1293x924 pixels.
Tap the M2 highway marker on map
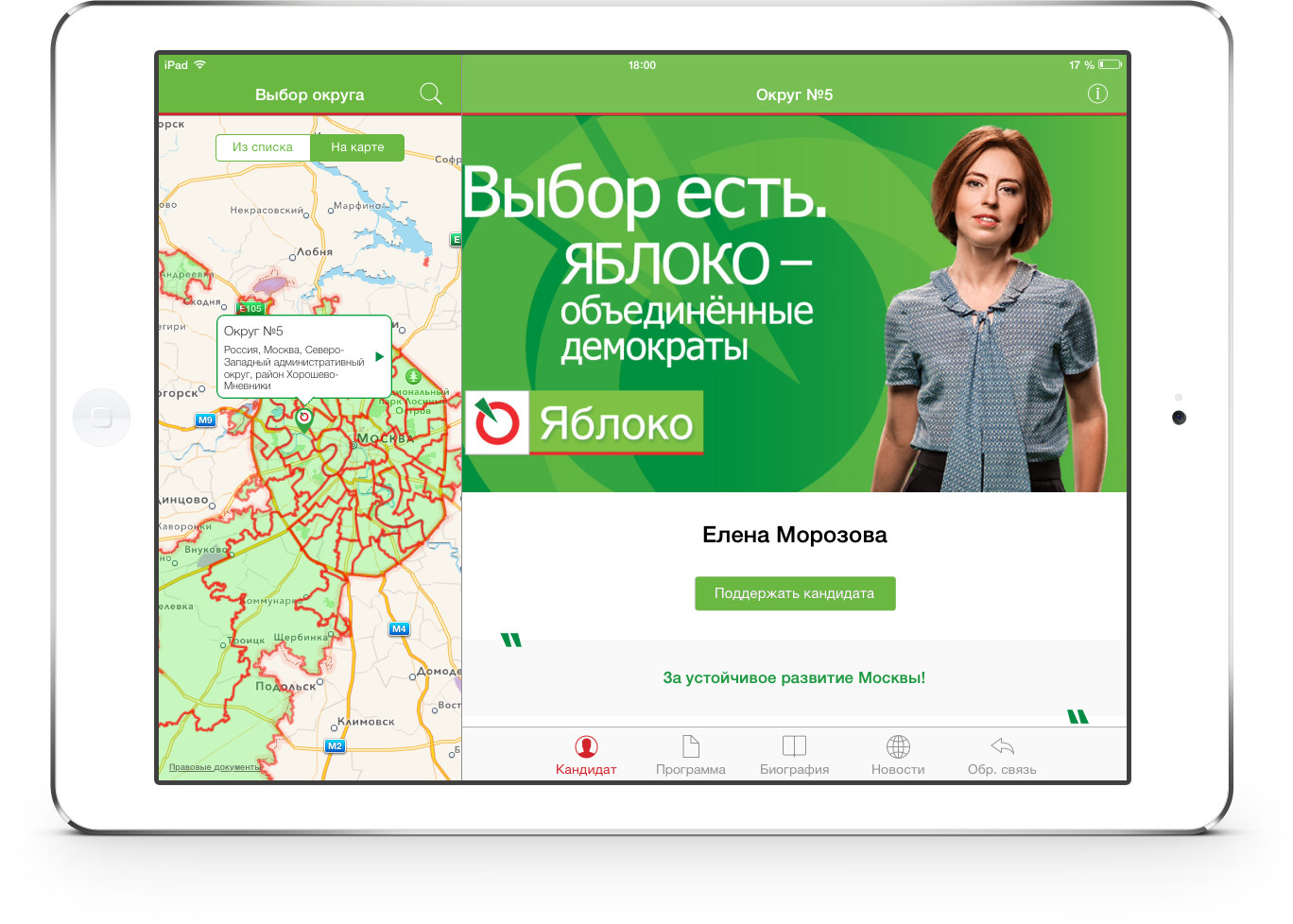point(335,745)
